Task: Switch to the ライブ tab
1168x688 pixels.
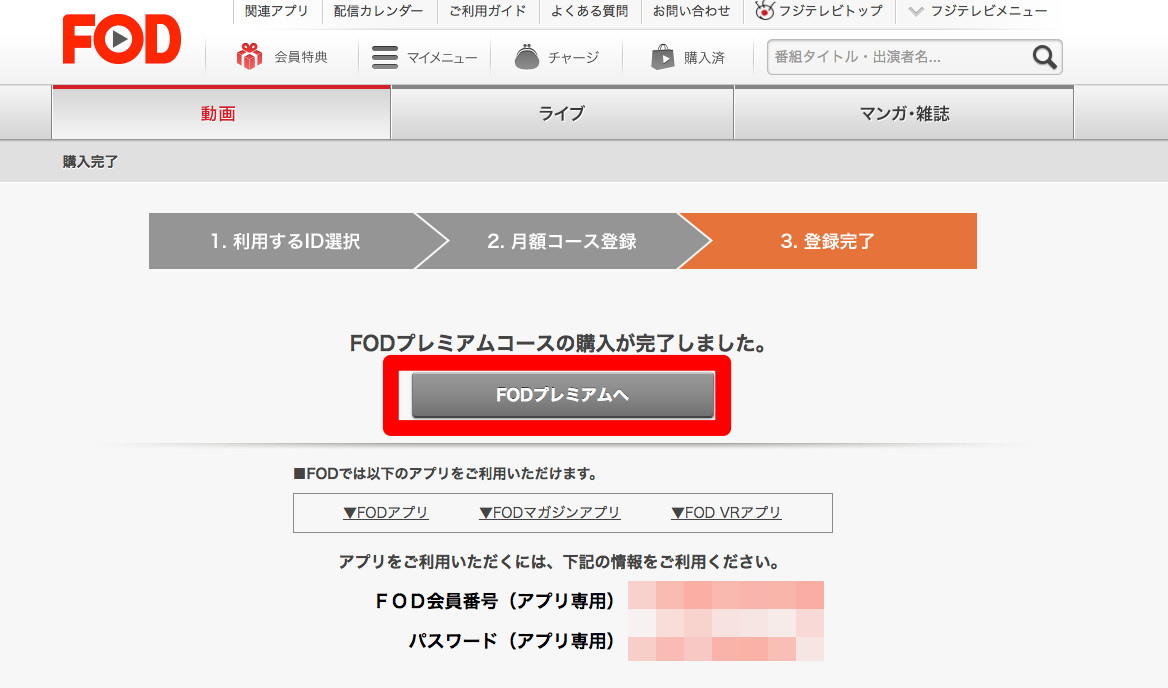Action: tap(562, 113)
